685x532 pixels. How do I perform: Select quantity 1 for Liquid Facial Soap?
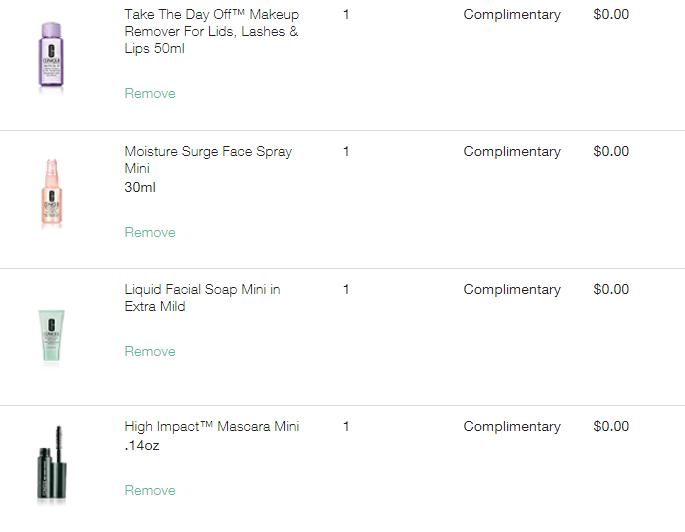pos(346,290)
